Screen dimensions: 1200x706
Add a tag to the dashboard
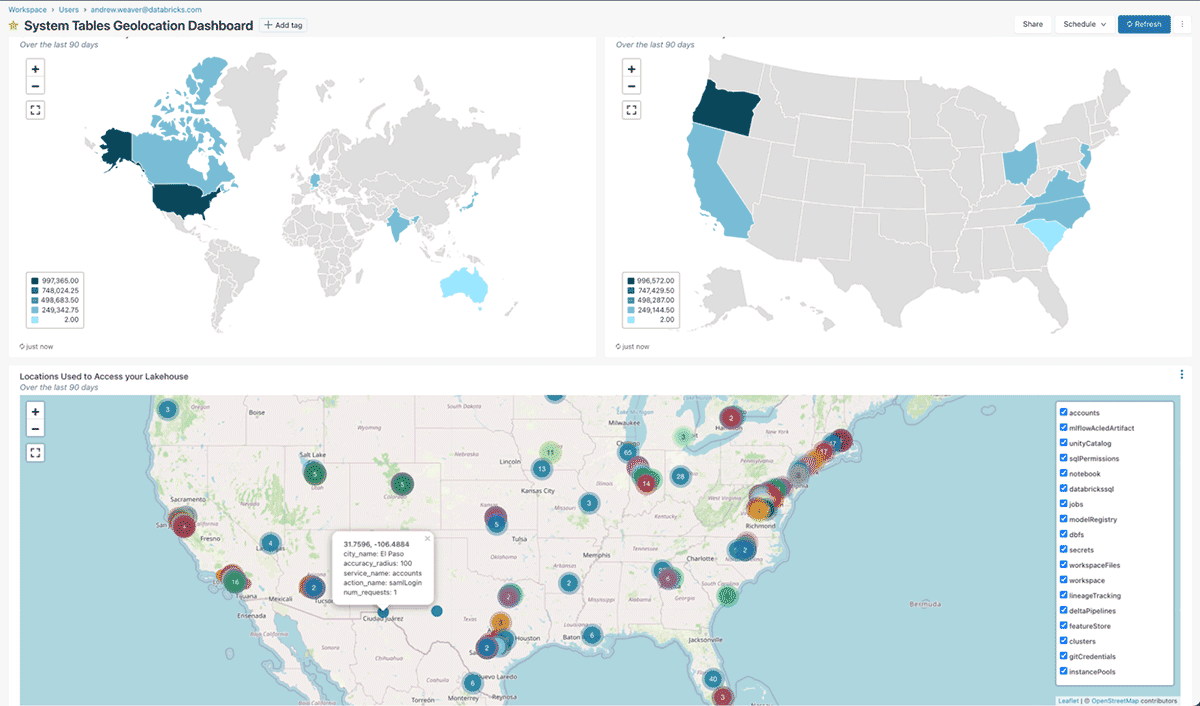click(283, 25)
